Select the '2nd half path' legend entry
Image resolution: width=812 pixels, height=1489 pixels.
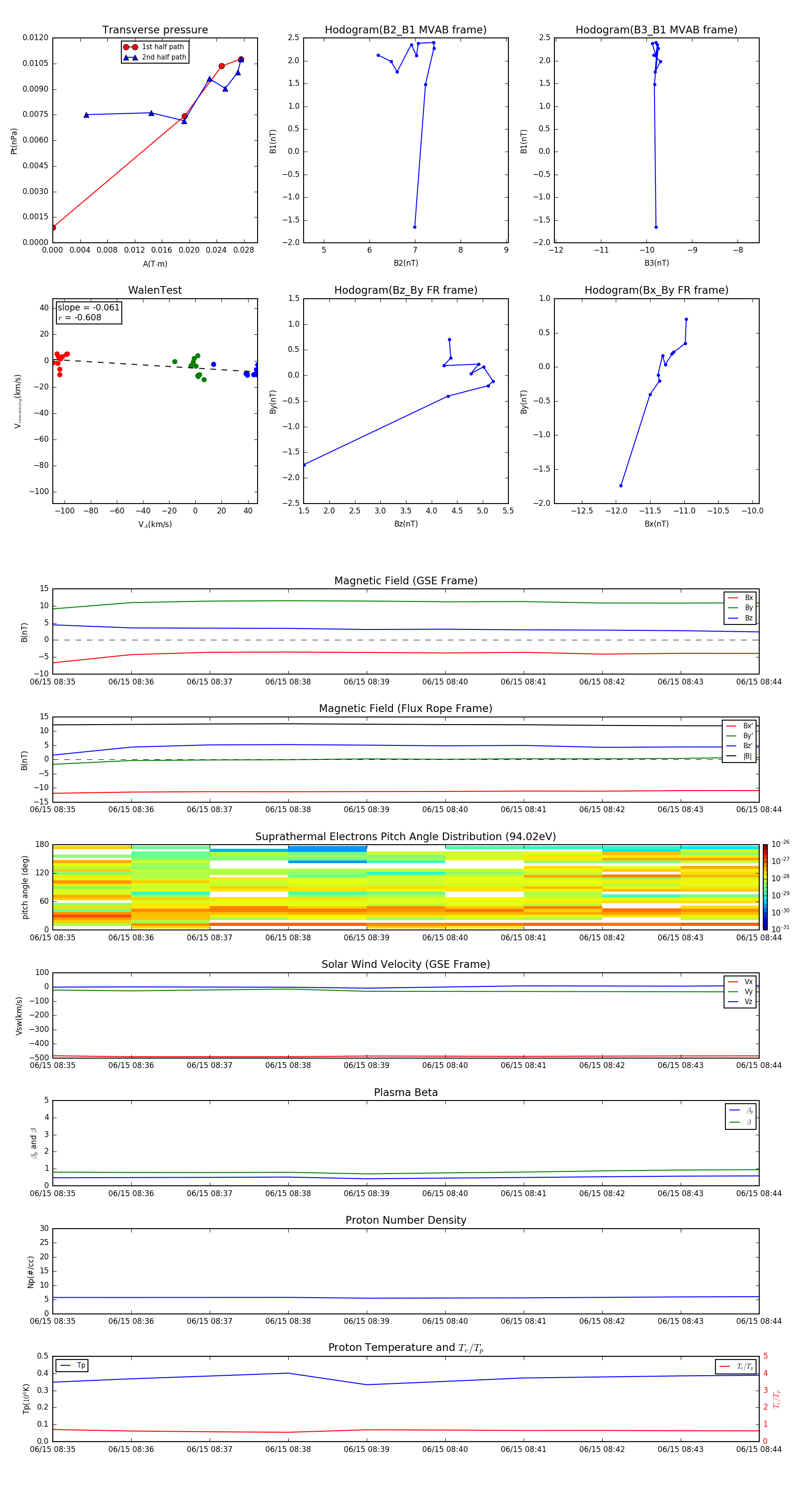tap(154, 57)
